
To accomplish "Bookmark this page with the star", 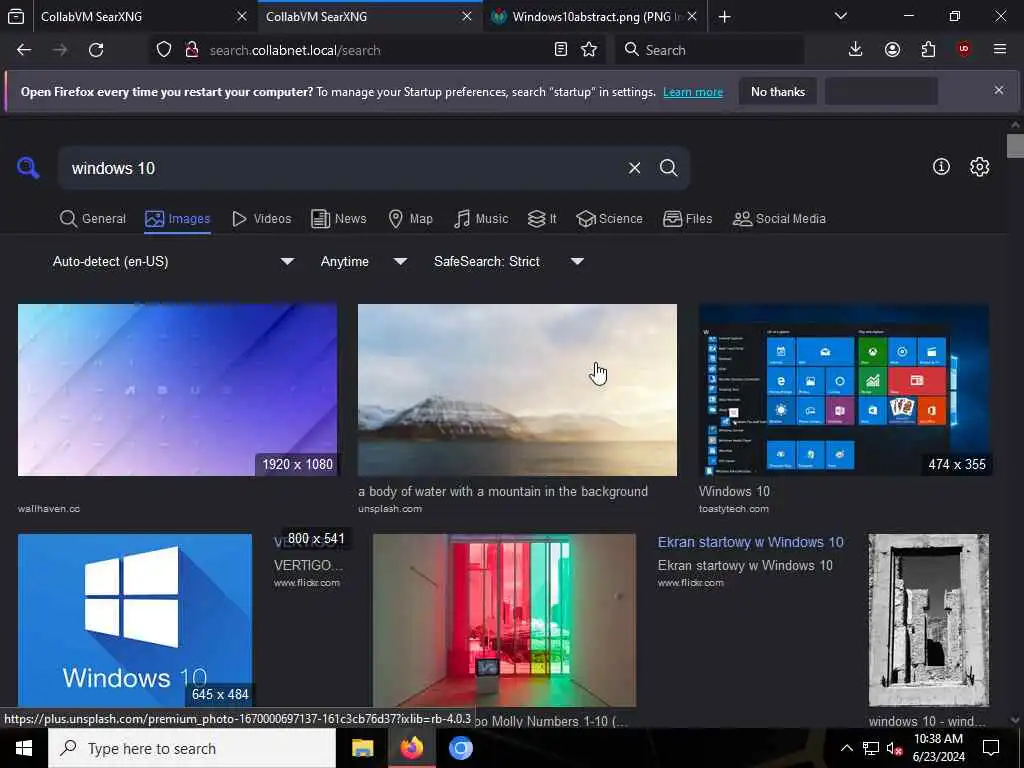I will [x=589, y=50].
